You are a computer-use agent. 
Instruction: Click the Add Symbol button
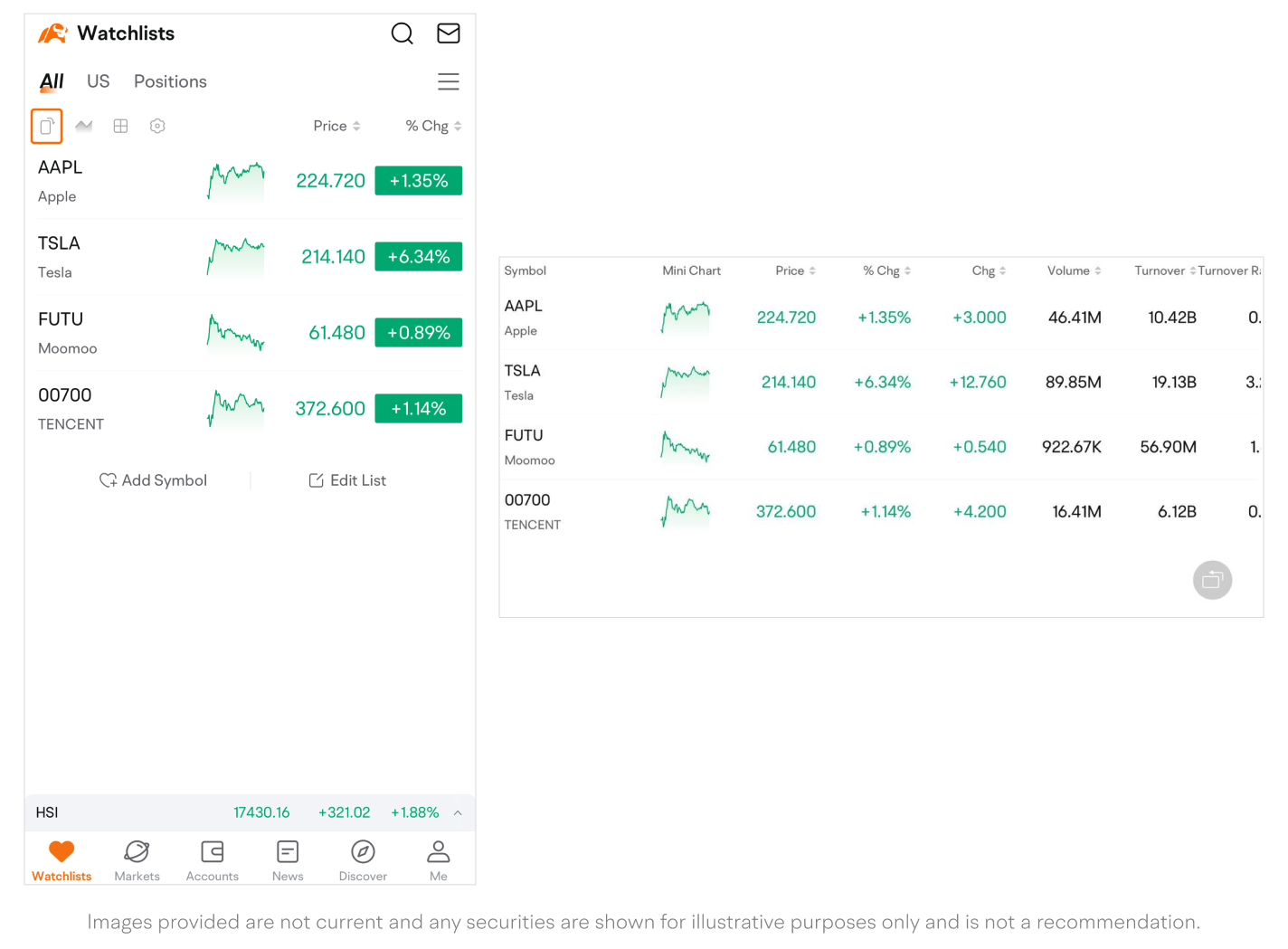pyautogui.click(x=154, y=480)
